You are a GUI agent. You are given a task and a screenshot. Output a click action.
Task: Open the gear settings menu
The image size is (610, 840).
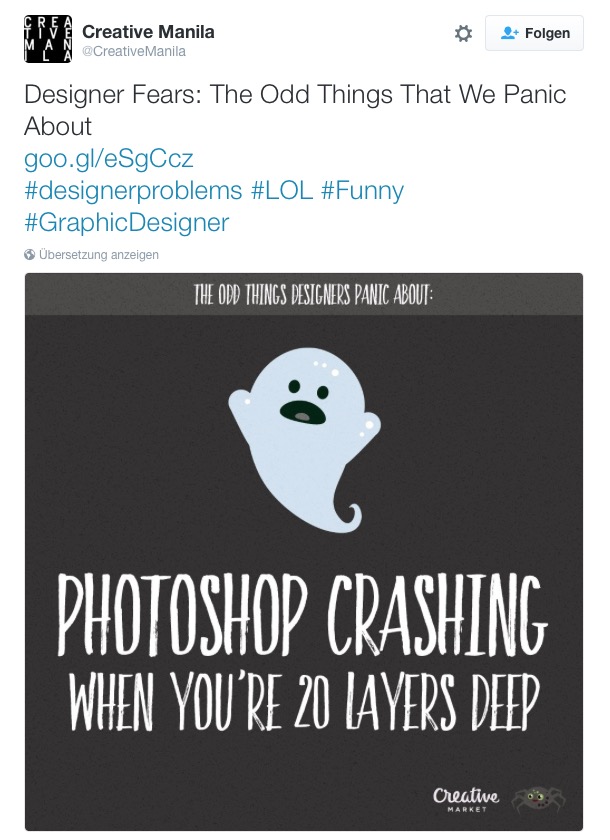463,33
